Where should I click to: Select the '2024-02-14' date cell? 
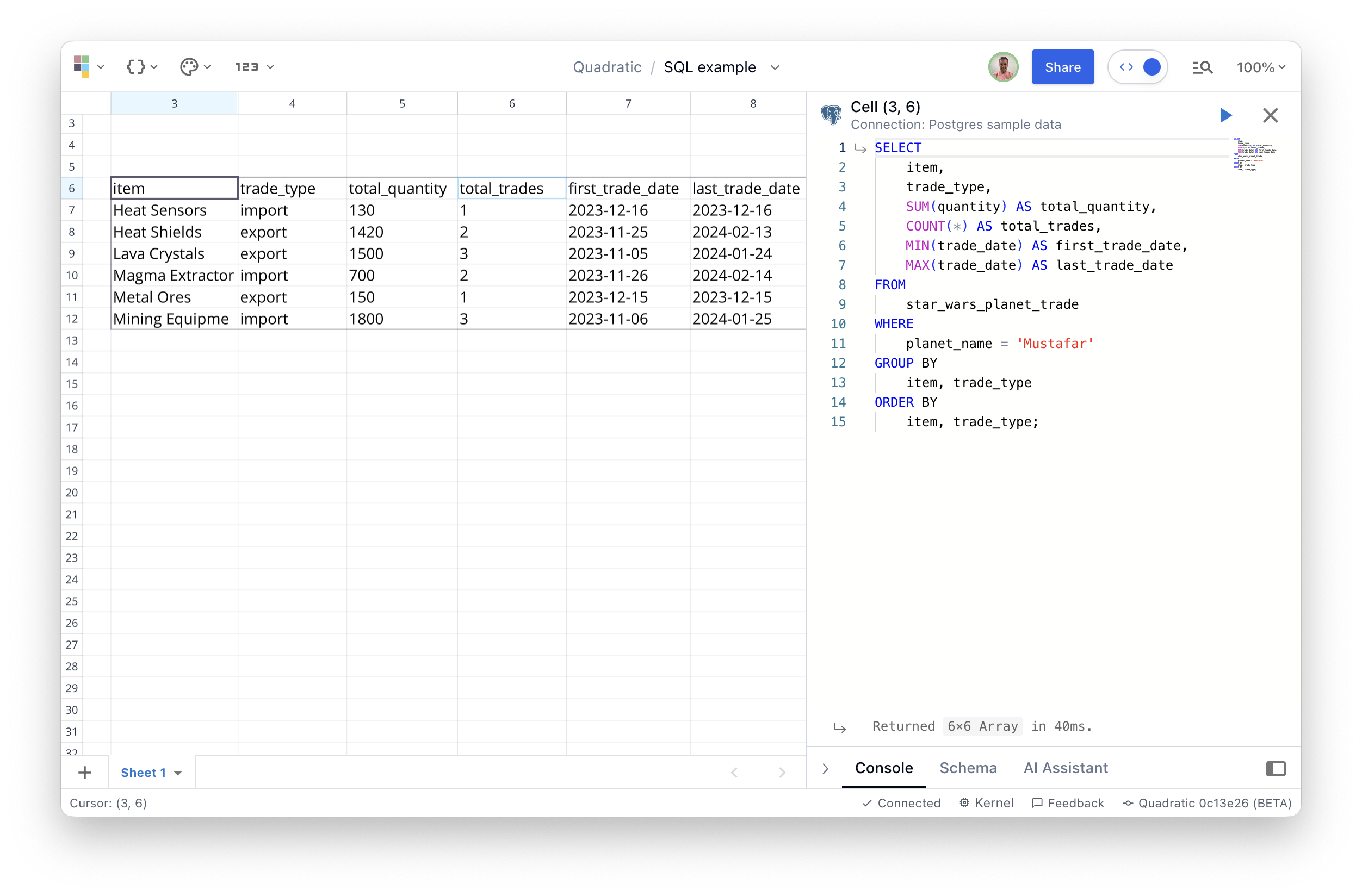[x=748, y=275]
